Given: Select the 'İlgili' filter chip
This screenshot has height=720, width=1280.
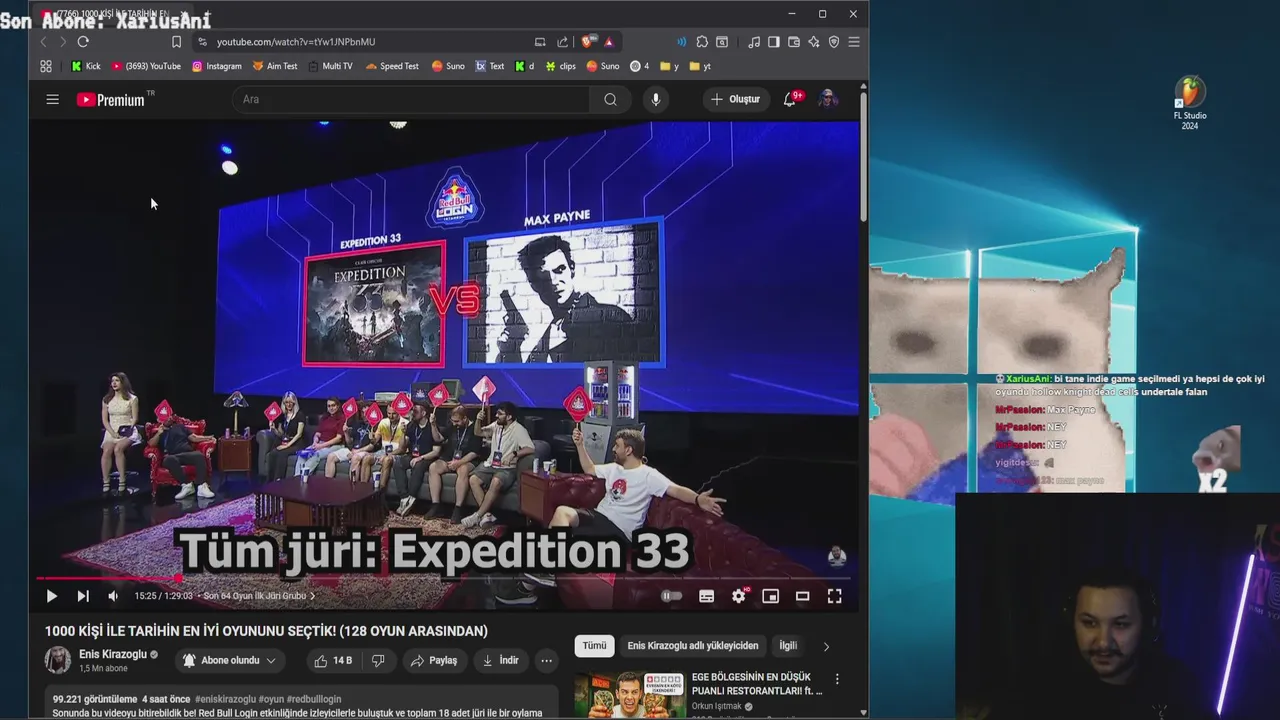Looking at the screenshot, I should click(788, 646).
